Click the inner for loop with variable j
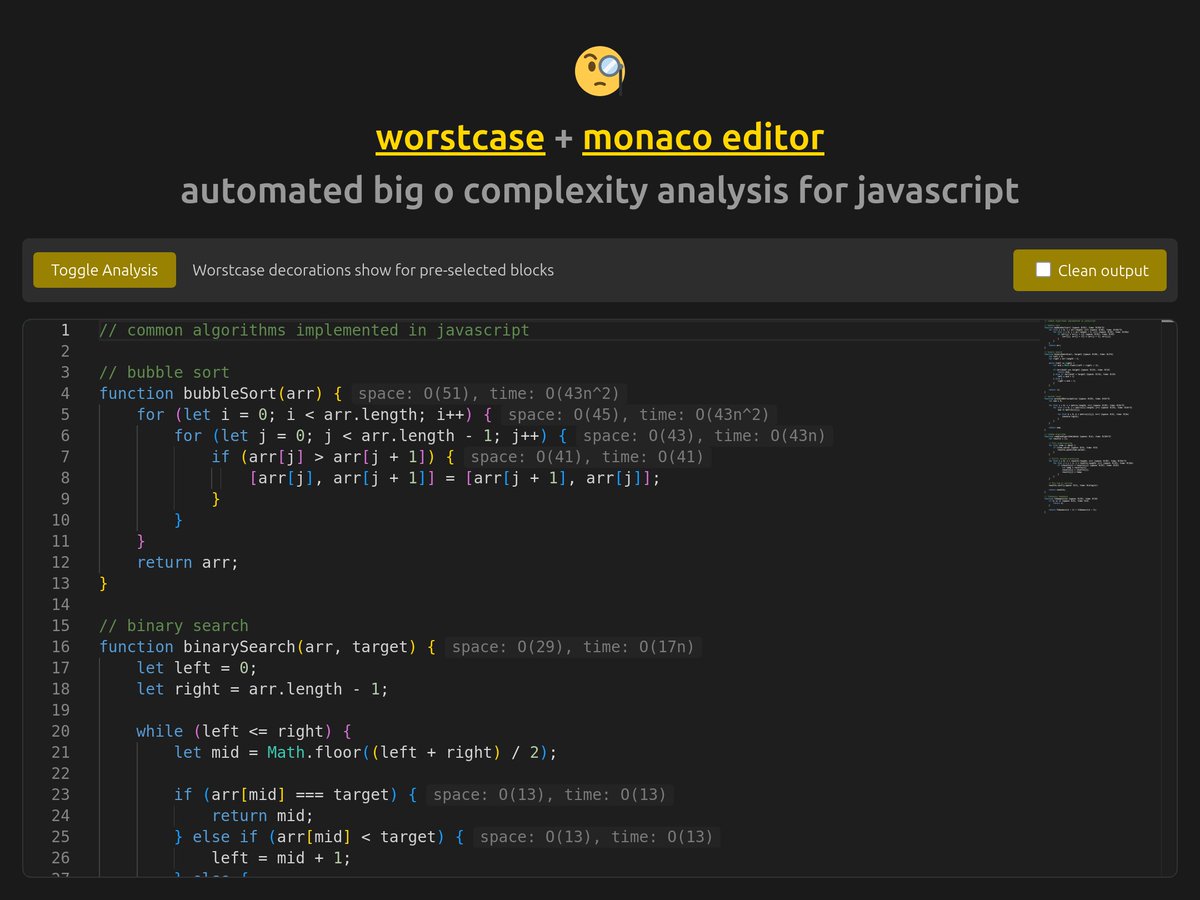 [x=371, y=435]
